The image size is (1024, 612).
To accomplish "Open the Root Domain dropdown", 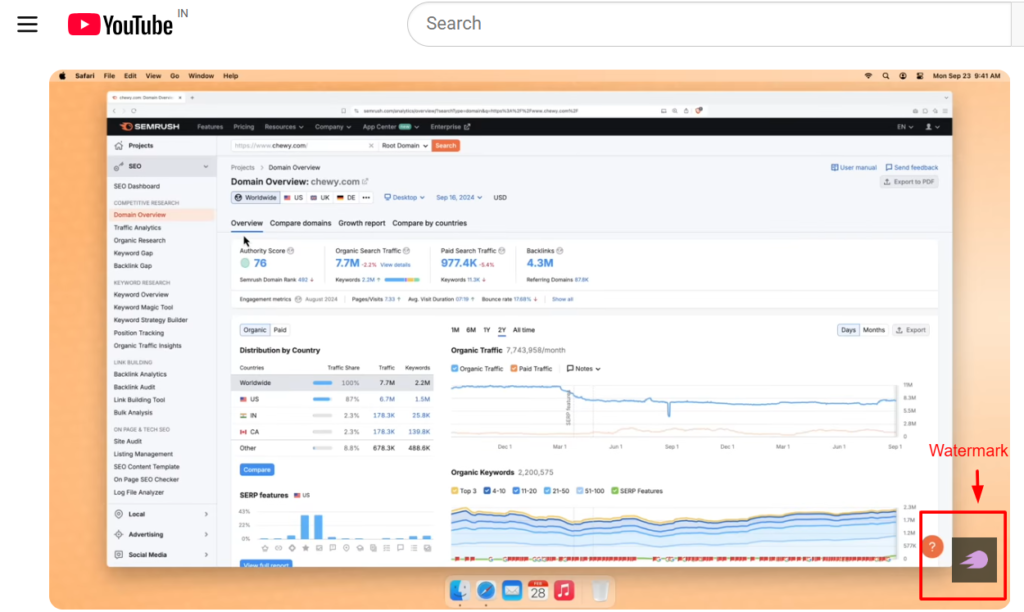I will click(x=404, y=146).
